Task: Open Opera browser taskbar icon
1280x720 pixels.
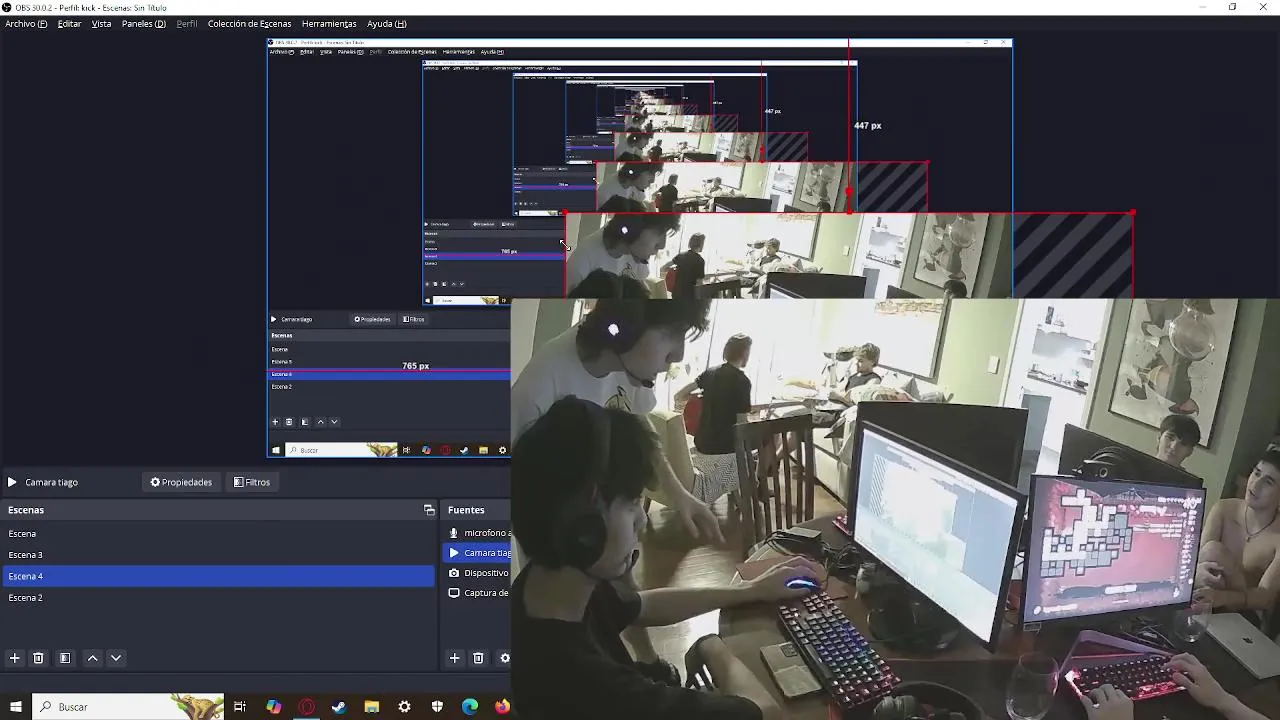Action: (x=306, y=707)
